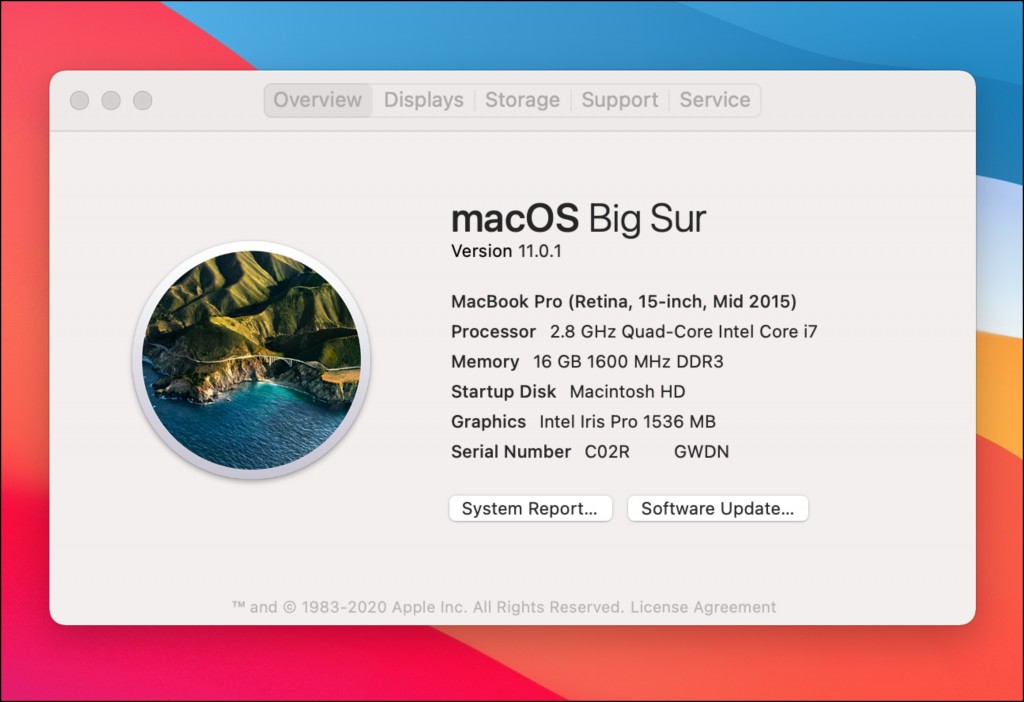Screen dimensions: 1024x702
Task: Switch to the Support tab
Action: click(x=620, y=100)
